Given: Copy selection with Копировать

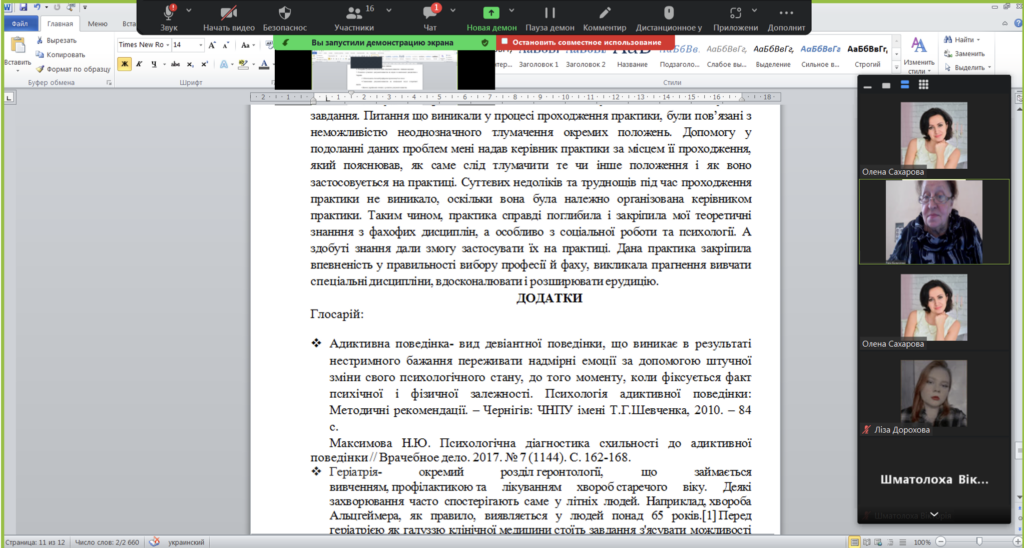Looking at the screenshot, I should tap(60, 55).
